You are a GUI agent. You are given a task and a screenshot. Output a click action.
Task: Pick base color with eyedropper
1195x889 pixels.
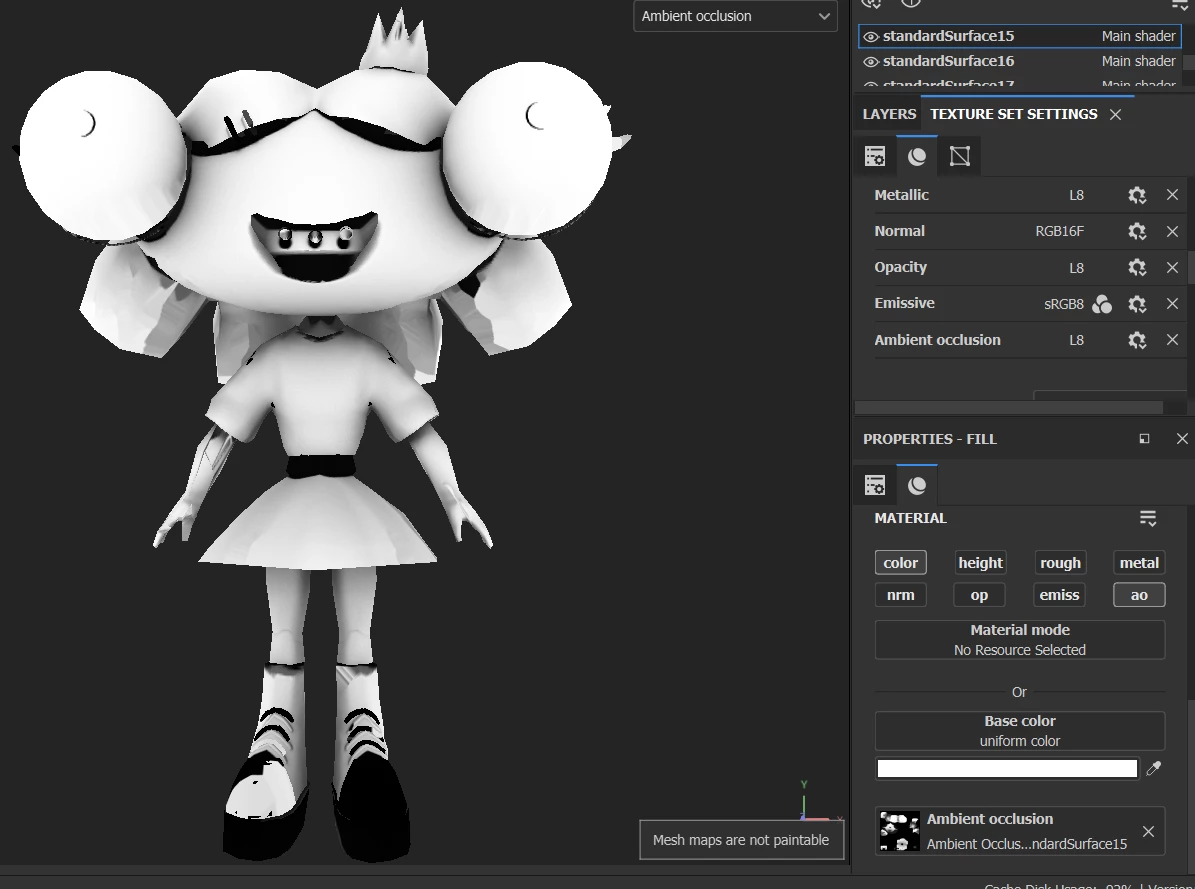pyautogui.click(x=1154, y=769)
